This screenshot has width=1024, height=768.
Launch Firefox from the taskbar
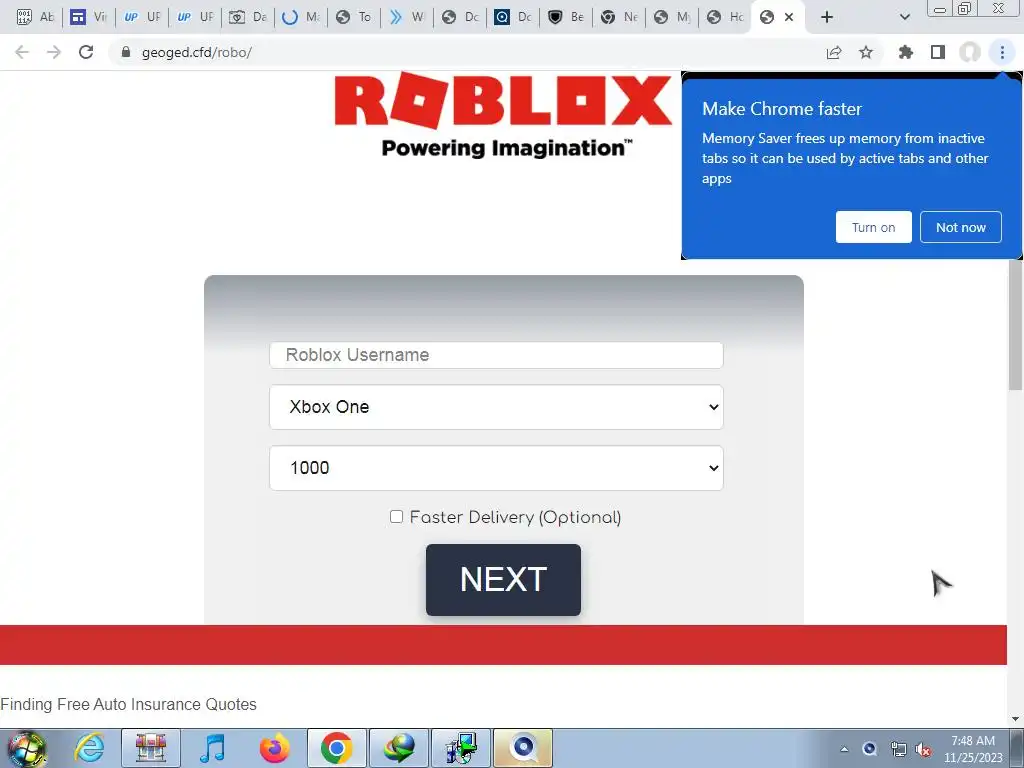274,748
